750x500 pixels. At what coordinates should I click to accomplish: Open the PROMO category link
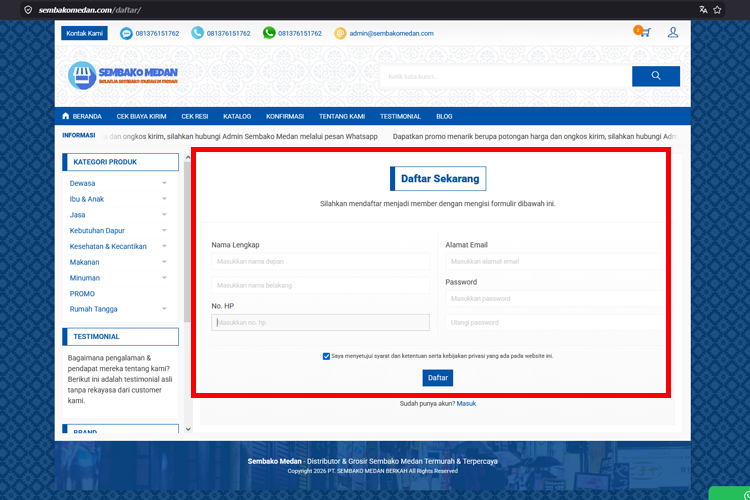click(x=82, y=294)
